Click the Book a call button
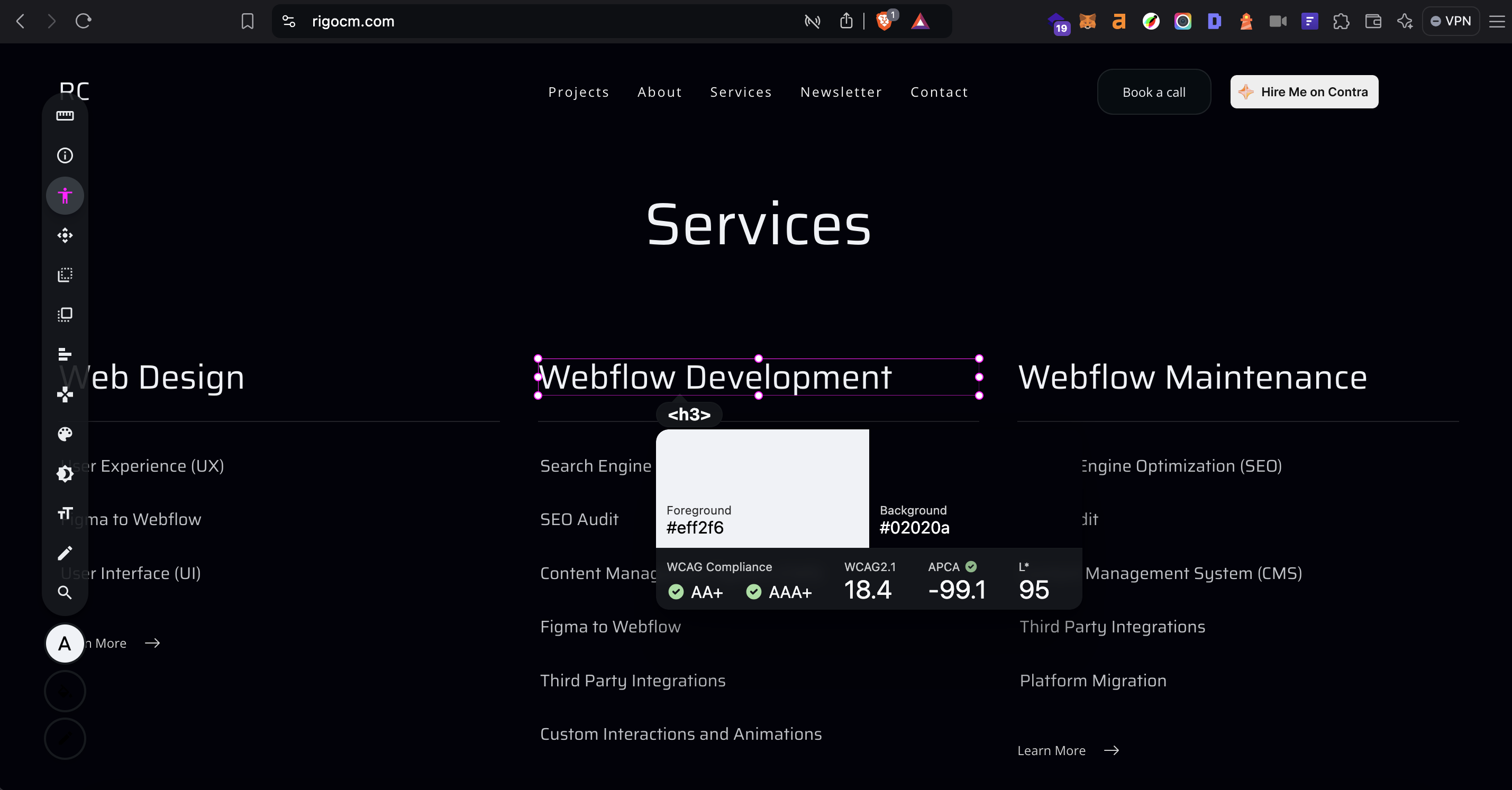The width and height of the screenshot is (1512, 790). pos(1153,92)
